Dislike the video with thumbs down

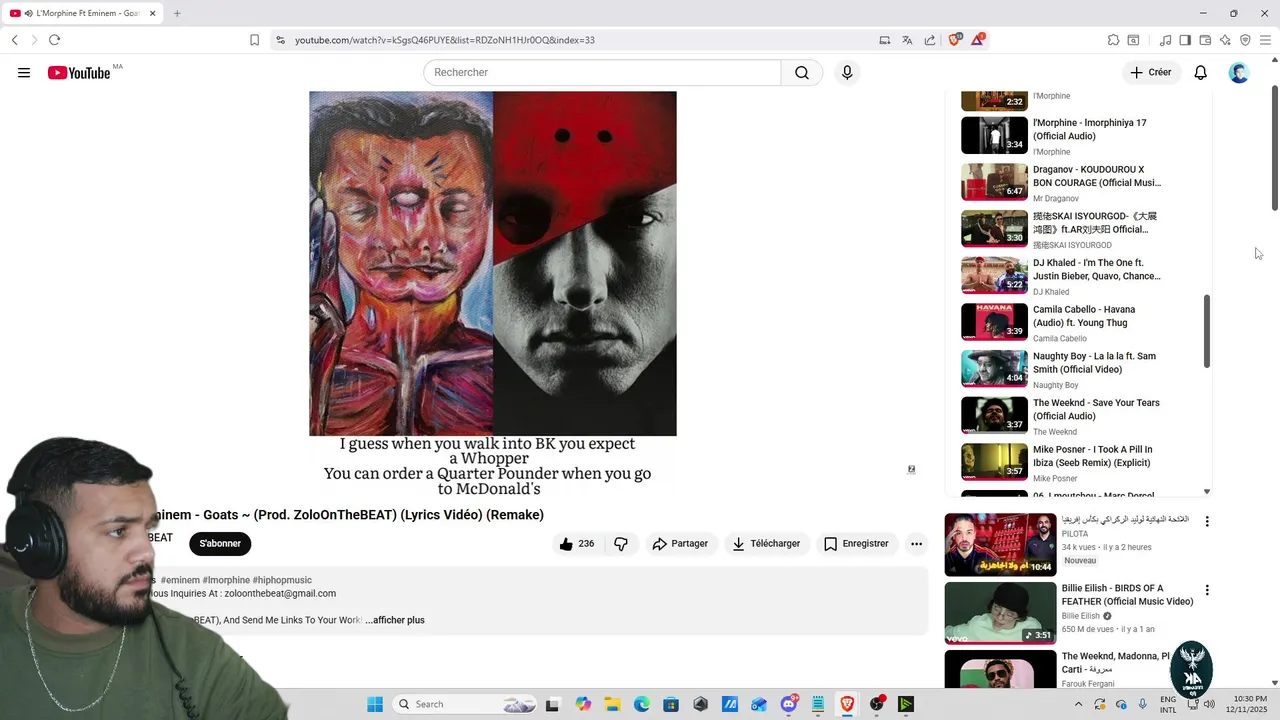click(621, 544)
